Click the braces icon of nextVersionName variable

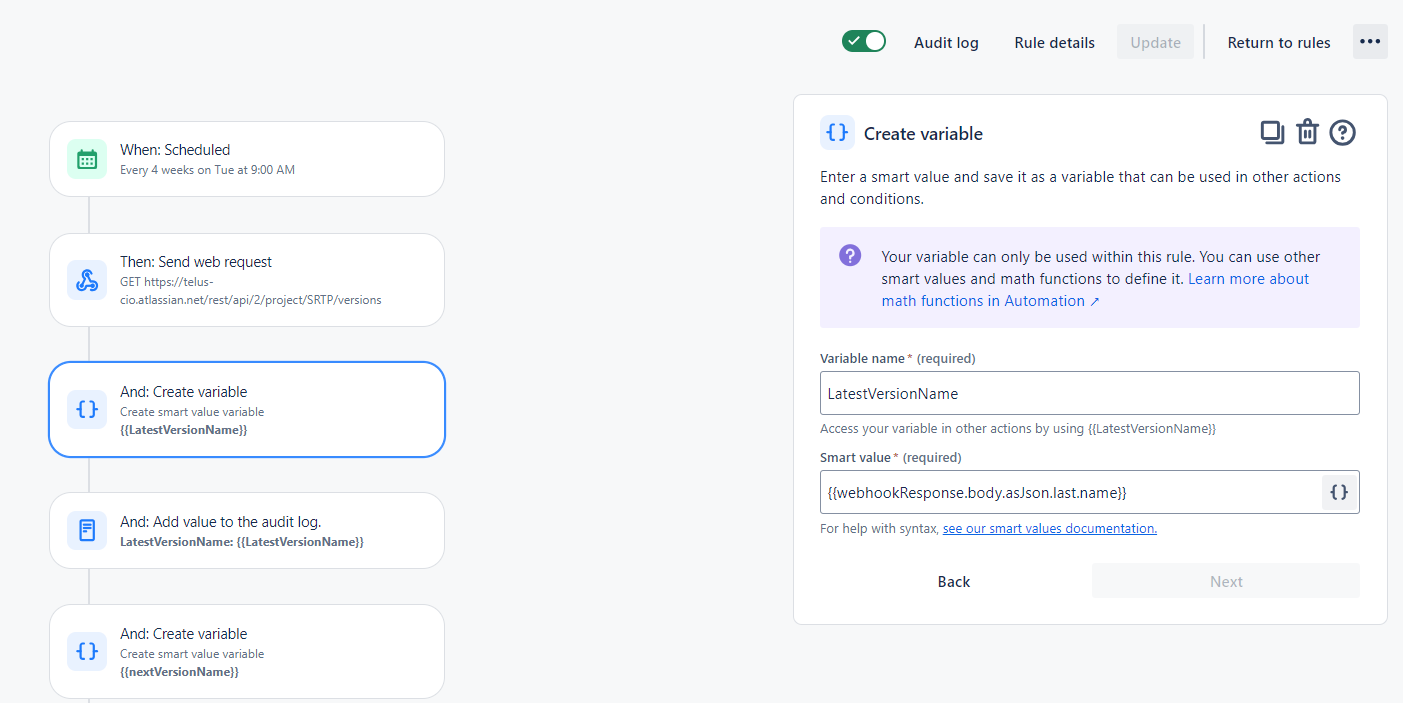[87, 651]
